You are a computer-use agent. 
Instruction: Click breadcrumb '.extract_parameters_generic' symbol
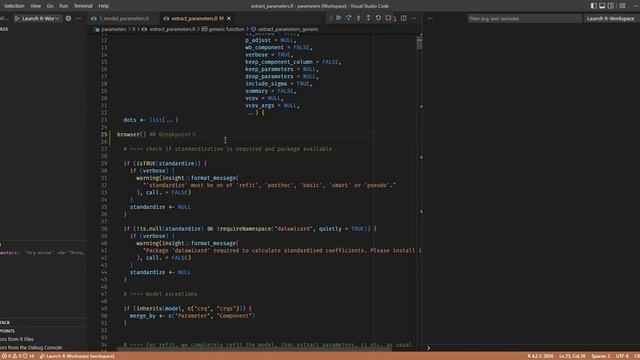point(287,29)
